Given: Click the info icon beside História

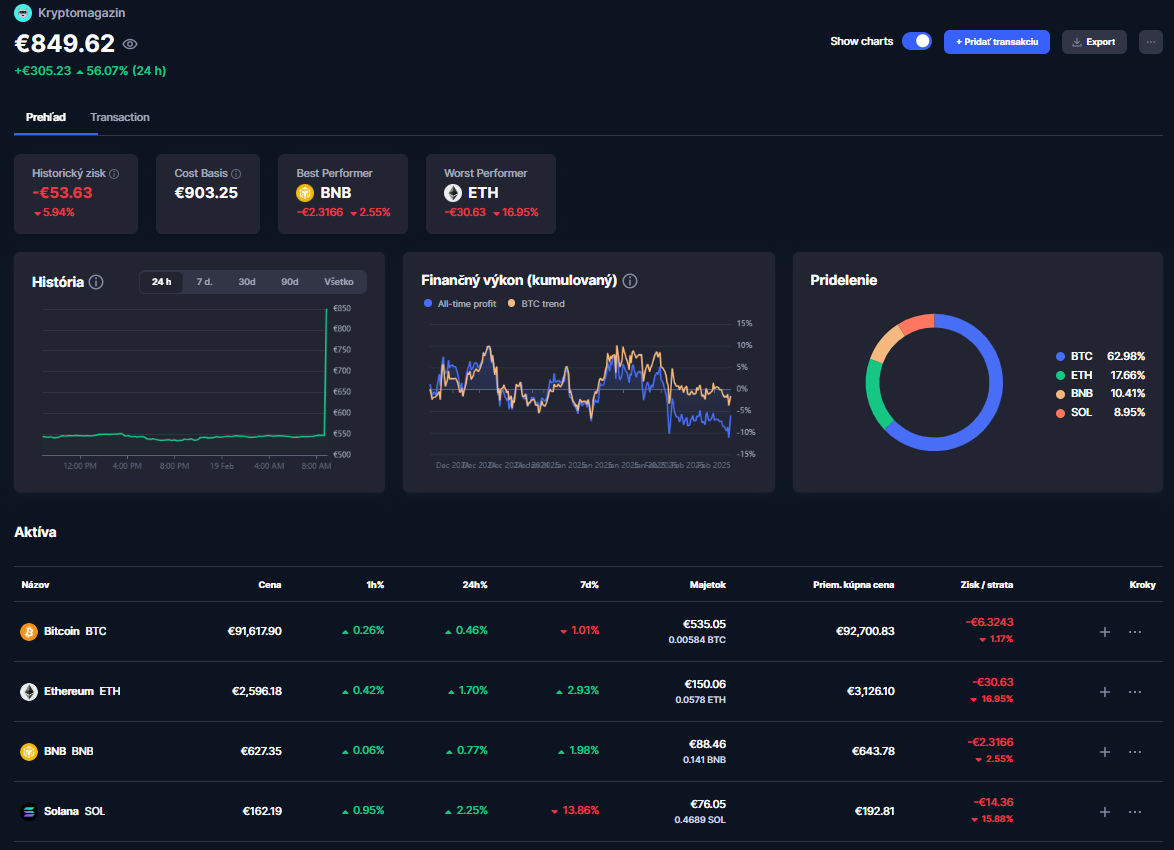Looking at the screenshot, I should click(x=96, y=282).
